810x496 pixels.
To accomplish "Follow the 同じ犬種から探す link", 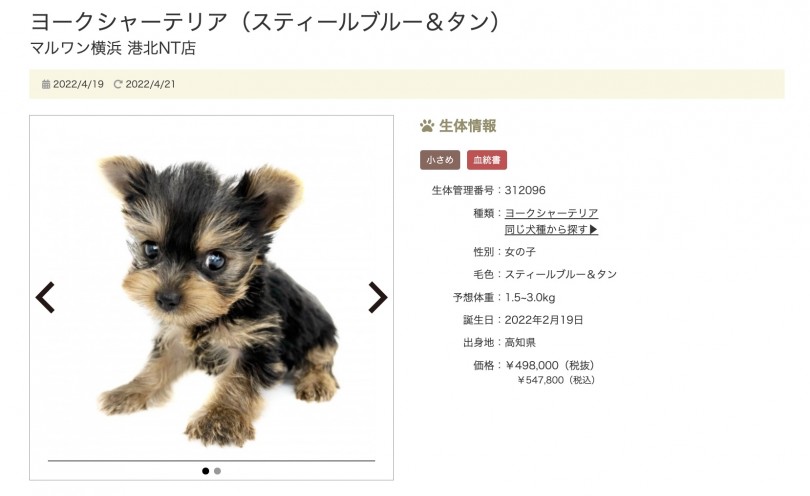I will point(551,229).
